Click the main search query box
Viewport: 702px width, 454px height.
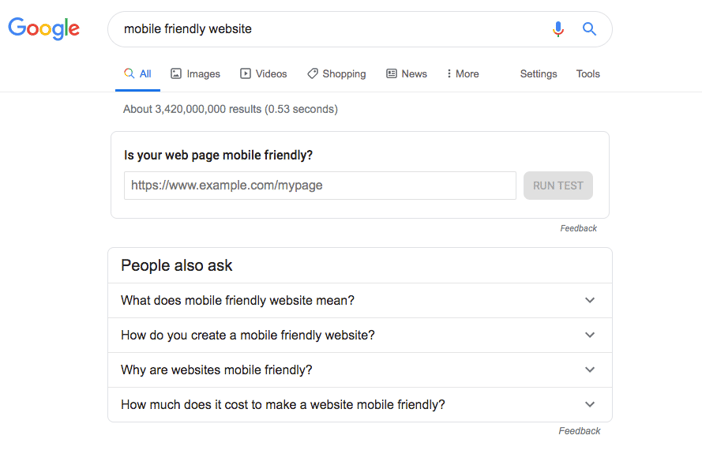tap(330, 30)
